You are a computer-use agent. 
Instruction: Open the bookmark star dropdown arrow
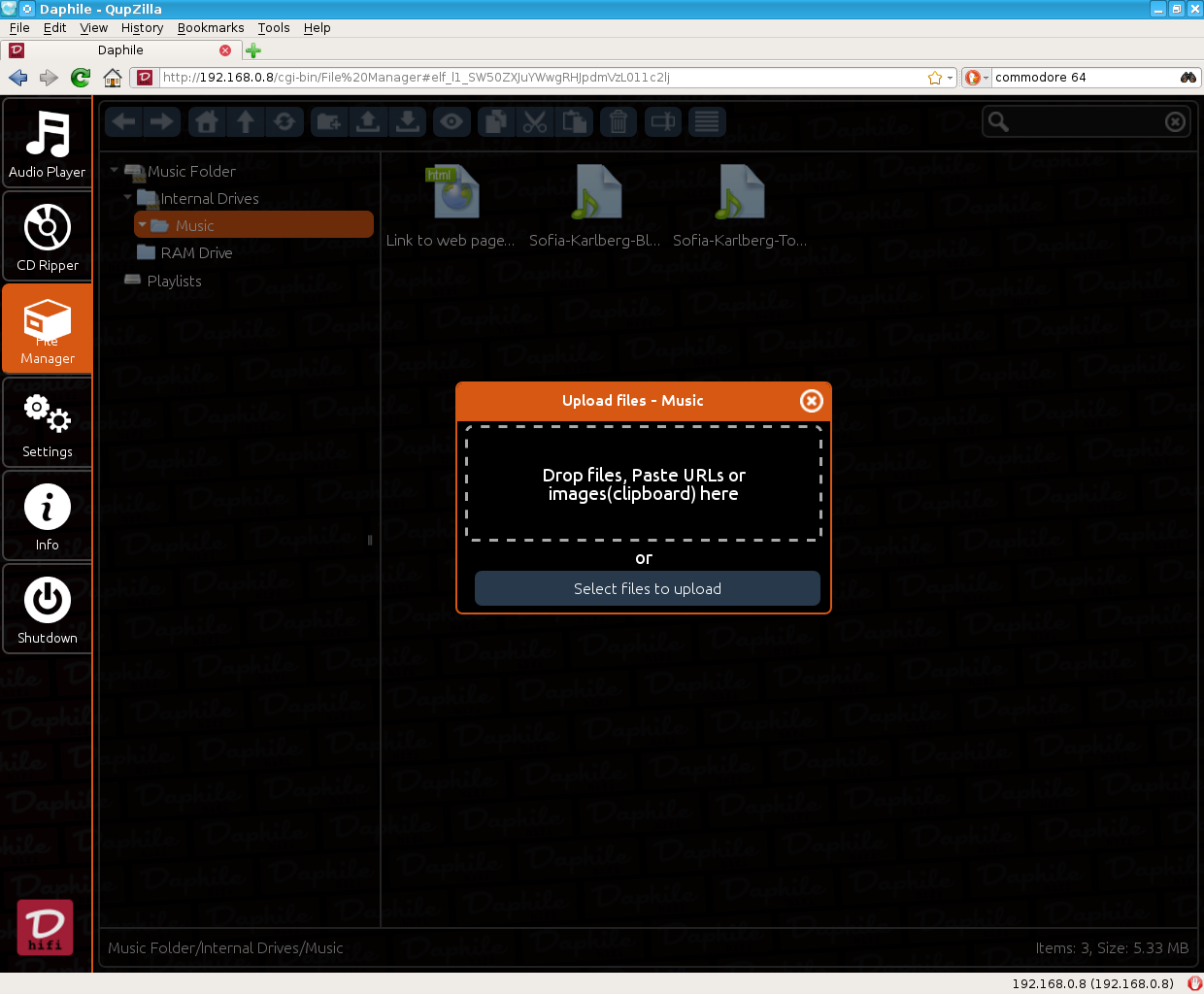951,77
